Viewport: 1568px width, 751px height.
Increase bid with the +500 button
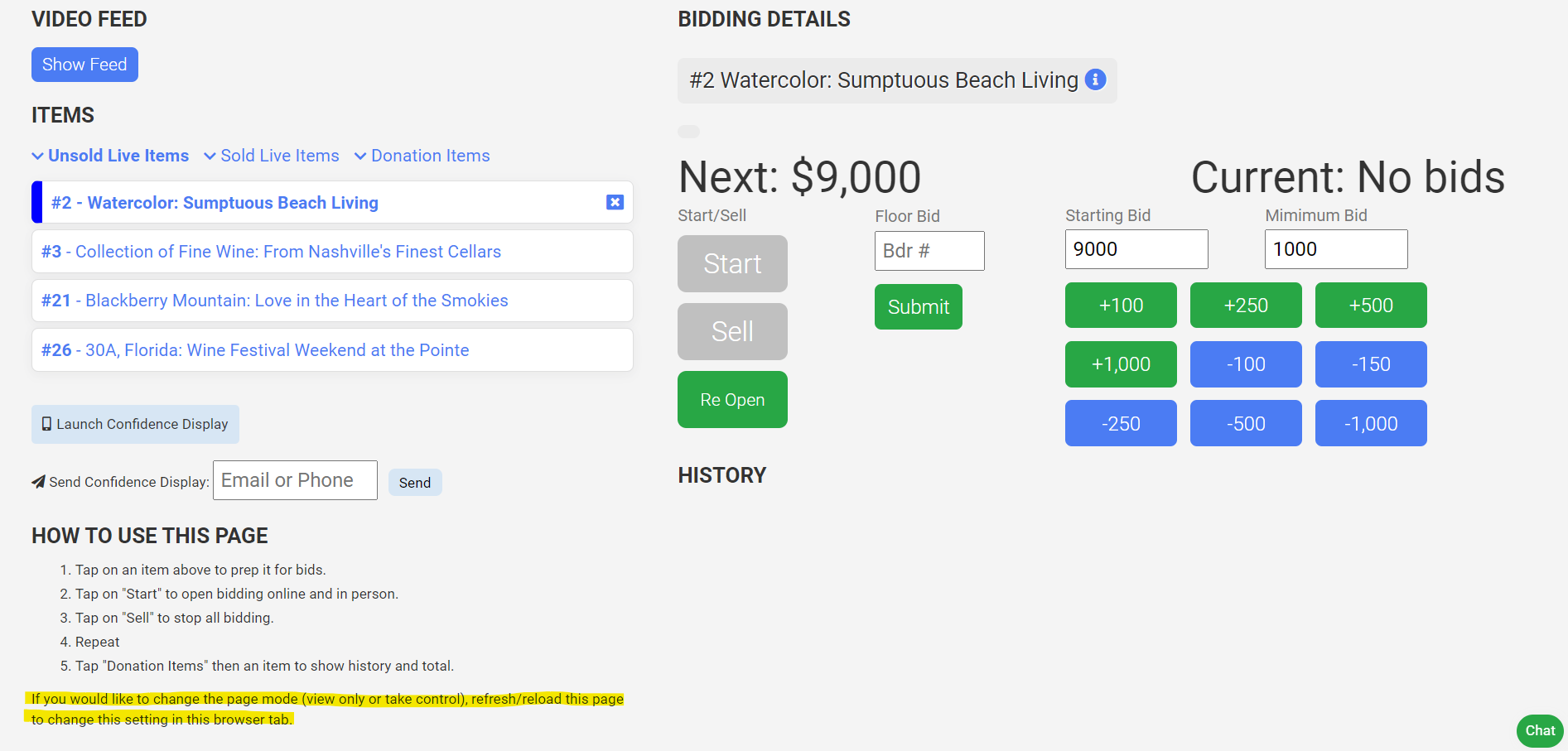tap(1370, 305)
